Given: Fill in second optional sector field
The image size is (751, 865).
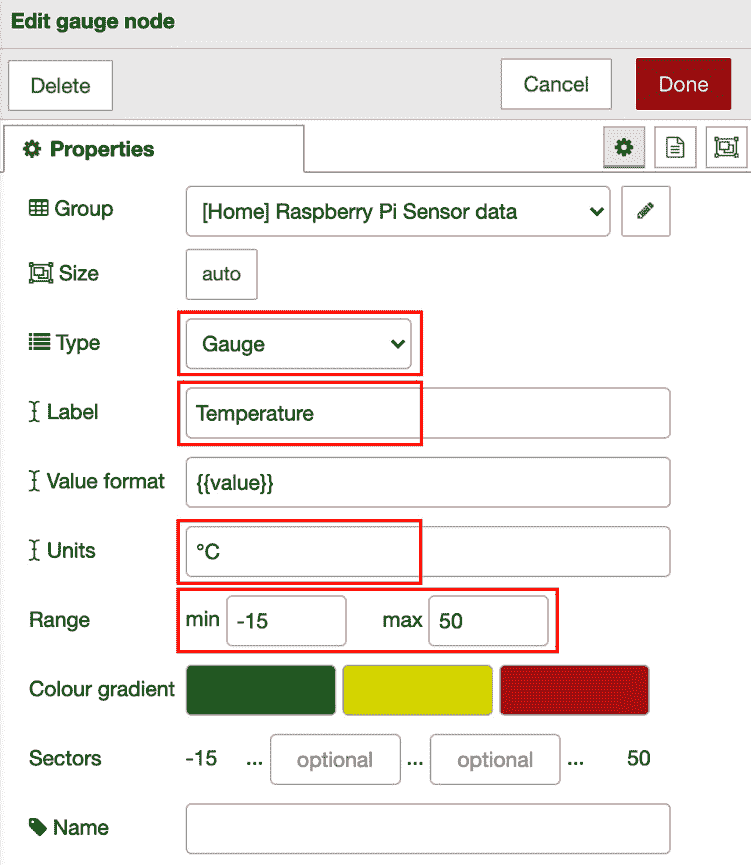Looking at the screenshot, I should point(495,760).
